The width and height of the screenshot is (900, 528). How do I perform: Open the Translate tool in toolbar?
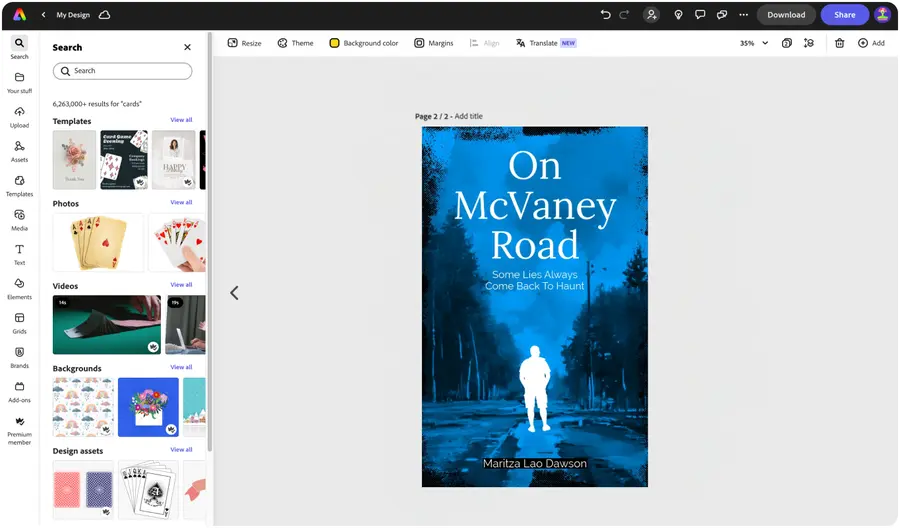coord(537,43)
